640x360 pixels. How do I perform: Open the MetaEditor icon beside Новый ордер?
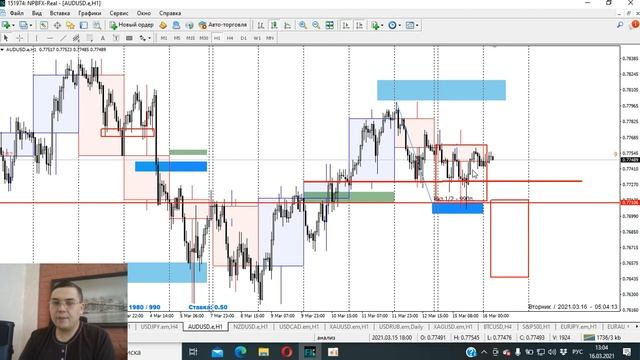point(163,25)
